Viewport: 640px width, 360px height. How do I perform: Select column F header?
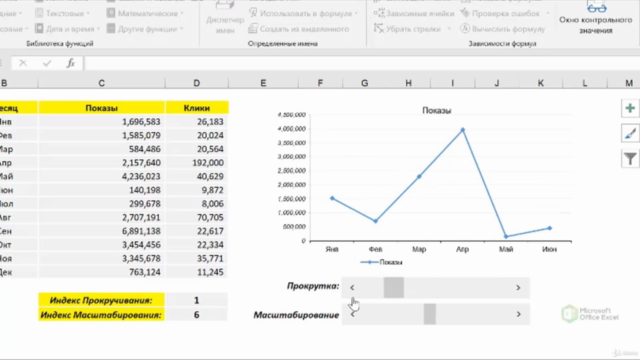[x=320, y=83]
